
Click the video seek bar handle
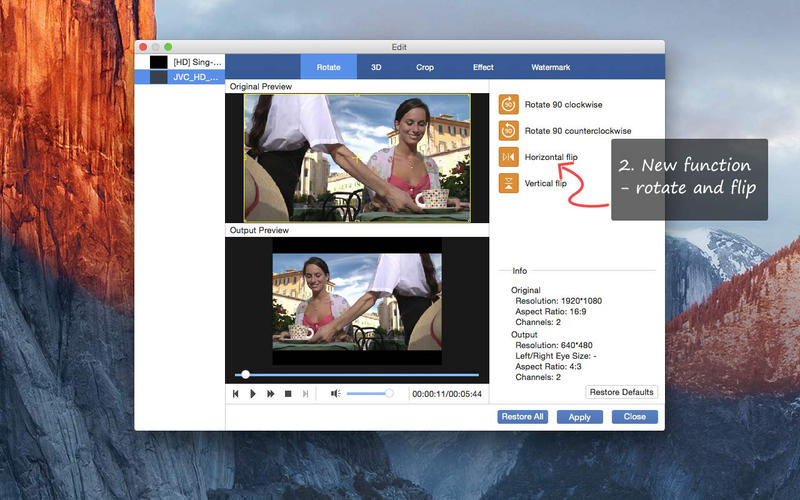245,375
